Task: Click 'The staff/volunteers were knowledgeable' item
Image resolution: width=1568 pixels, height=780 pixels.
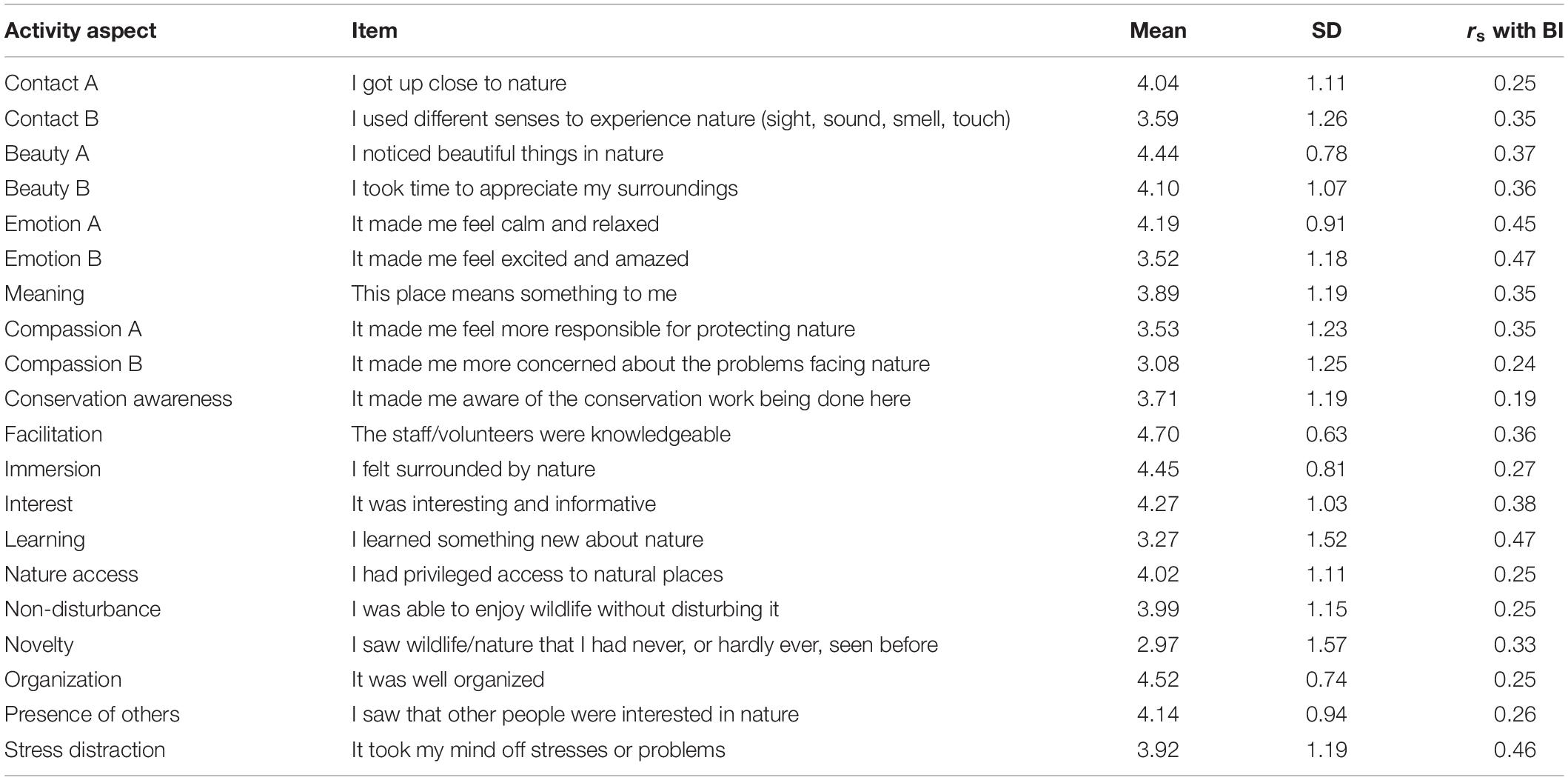Action: point(541,434)
